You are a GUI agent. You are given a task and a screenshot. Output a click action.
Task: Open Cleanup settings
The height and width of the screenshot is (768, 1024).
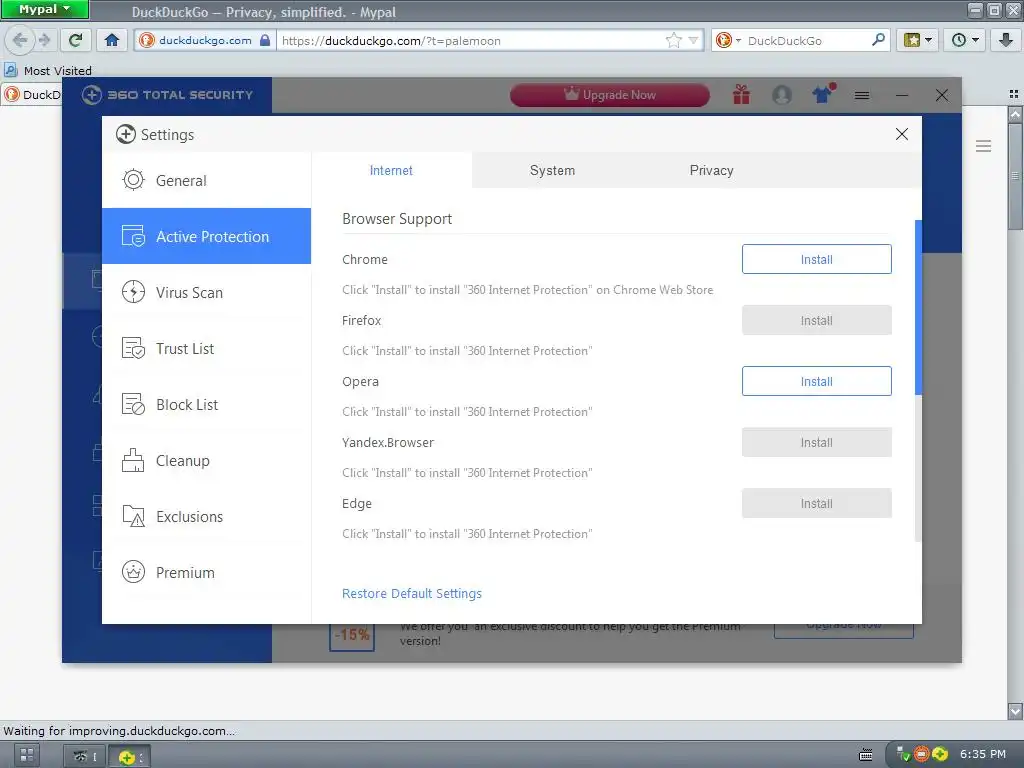206,460
